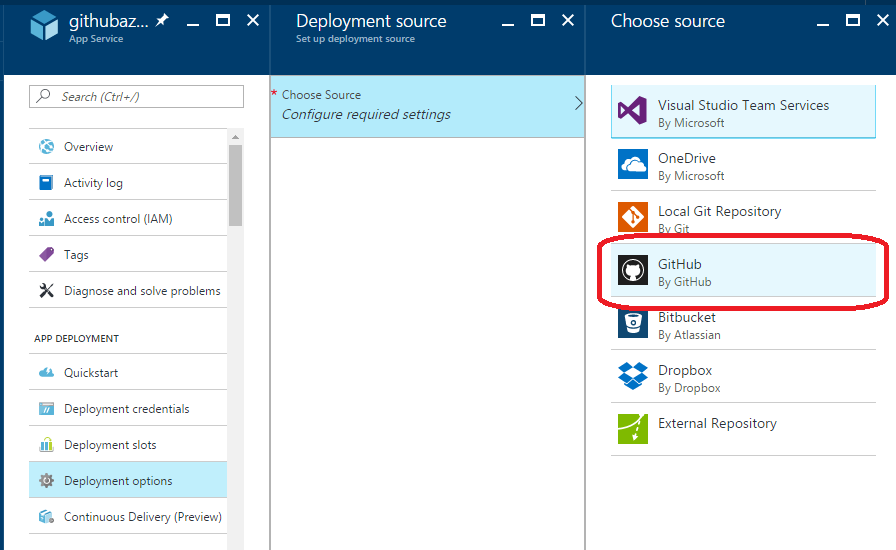The width and height of the screenshot is (896, 550).
Task: Click the Search (Ctrl+/) field
Action: (x=136, y=97)
